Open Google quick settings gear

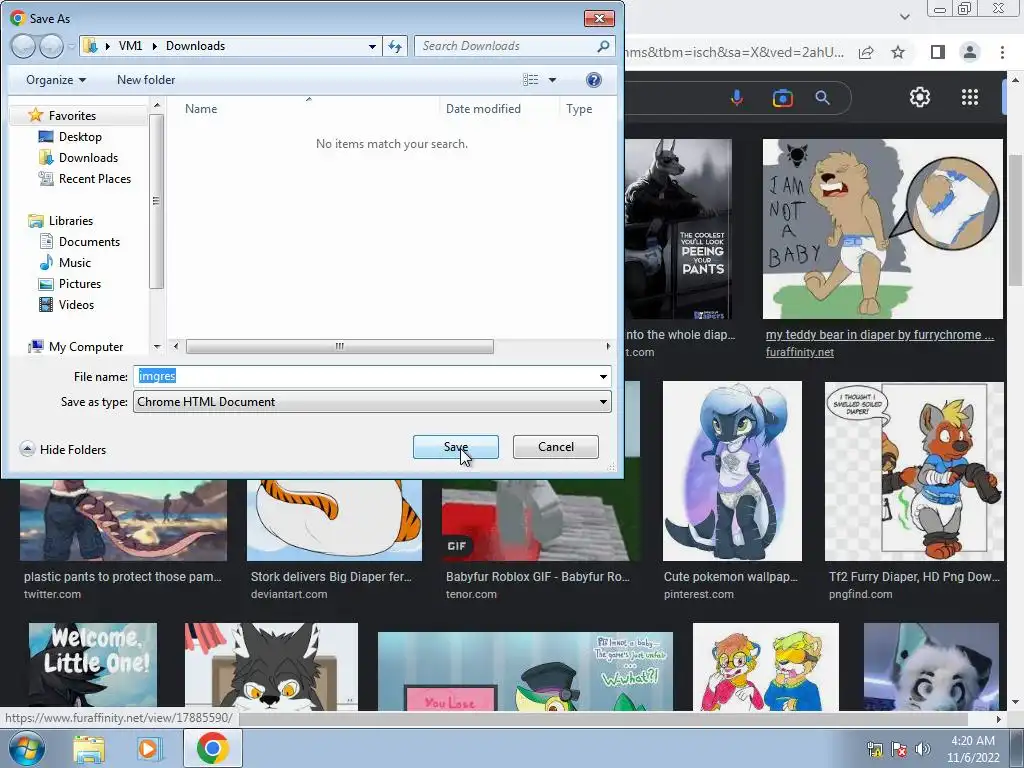click(920, 97)
